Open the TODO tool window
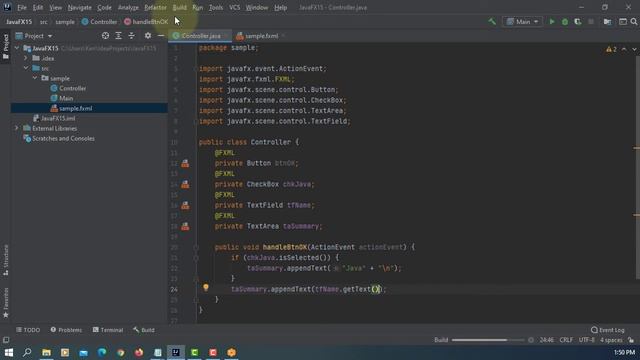The width and height of the screenshot is (640, 360). (28, 330)
